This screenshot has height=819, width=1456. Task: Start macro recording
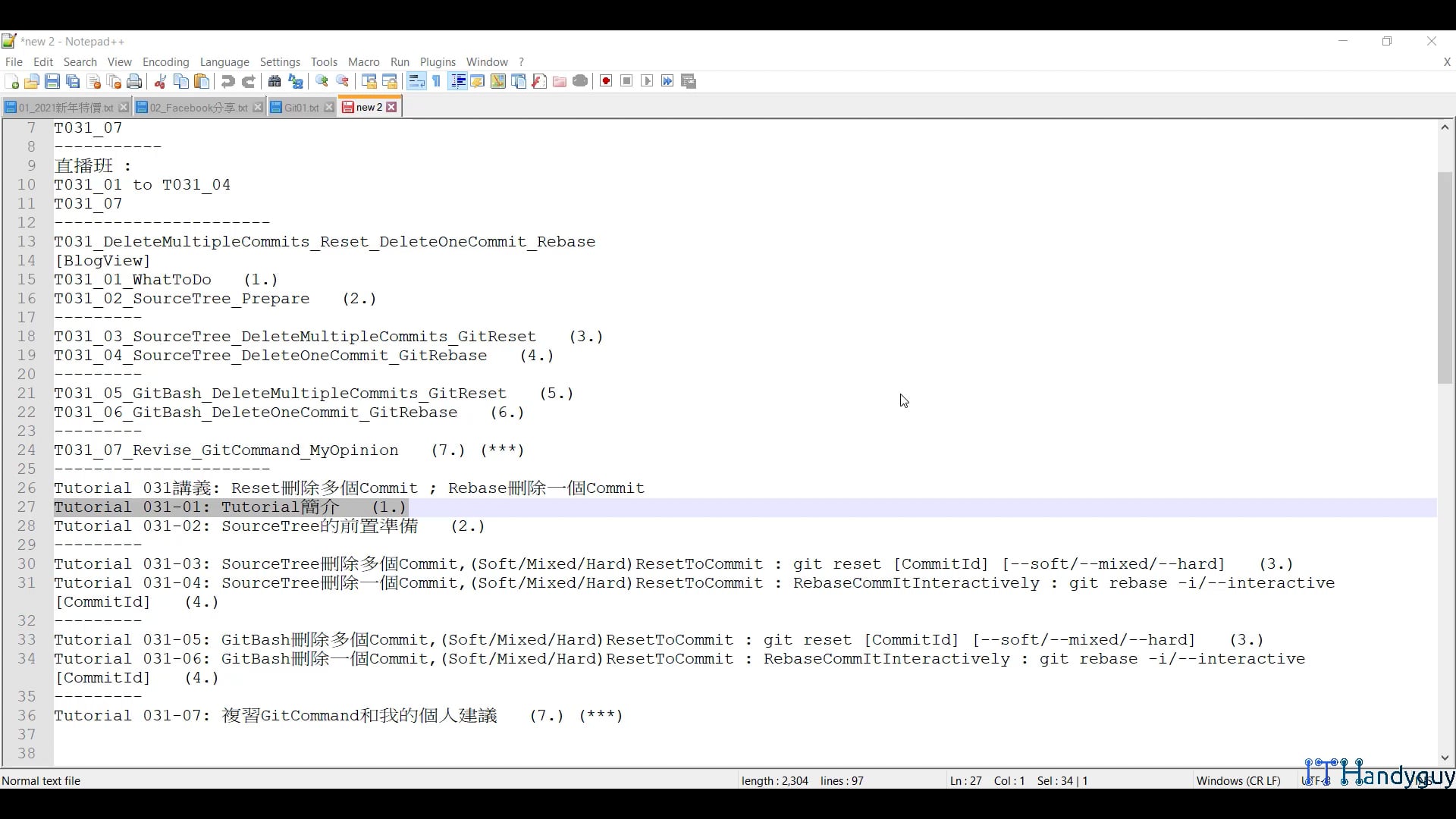pyautogui.click(x=605, y=81)
